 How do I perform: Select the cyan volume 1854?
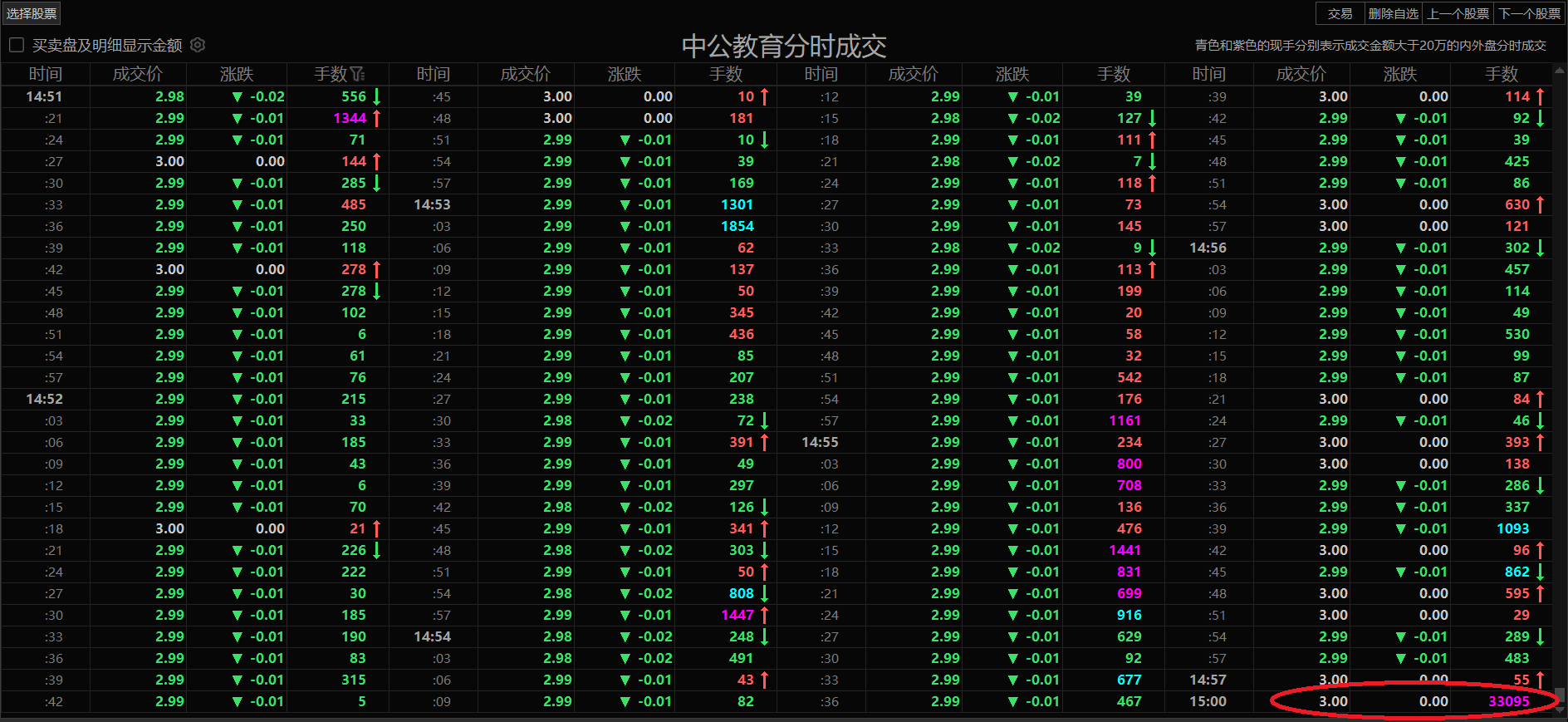[x=737, y=226]
